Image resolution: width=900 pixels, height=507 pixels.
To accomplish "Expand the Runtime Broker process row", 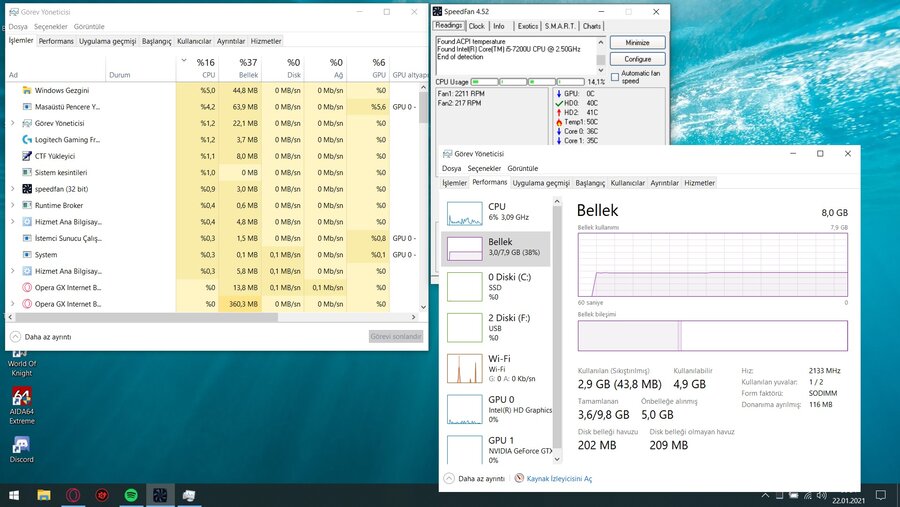I will pos(13,205).
